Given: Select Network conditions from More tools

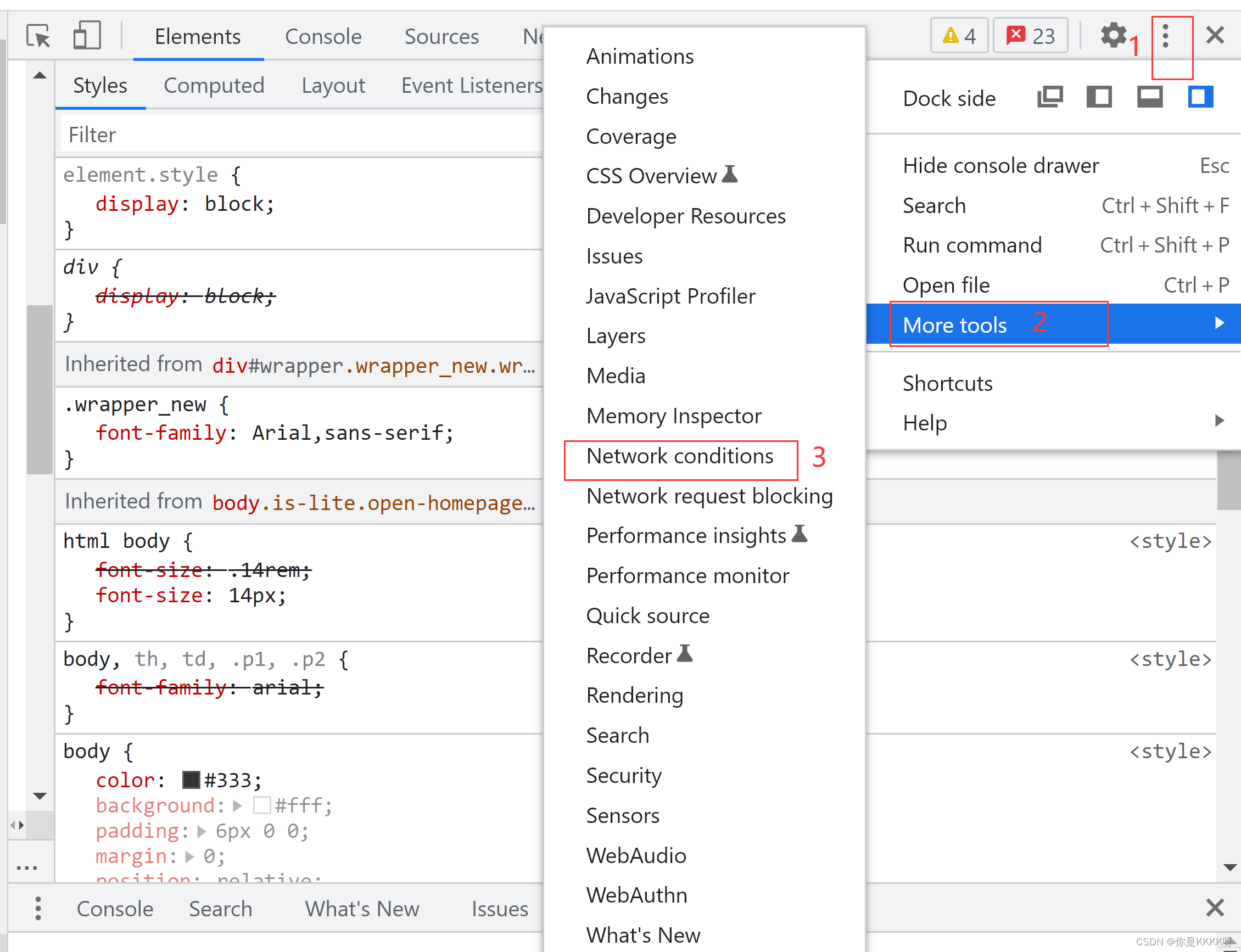Looking at the screenshot, I should pos(679,456).
